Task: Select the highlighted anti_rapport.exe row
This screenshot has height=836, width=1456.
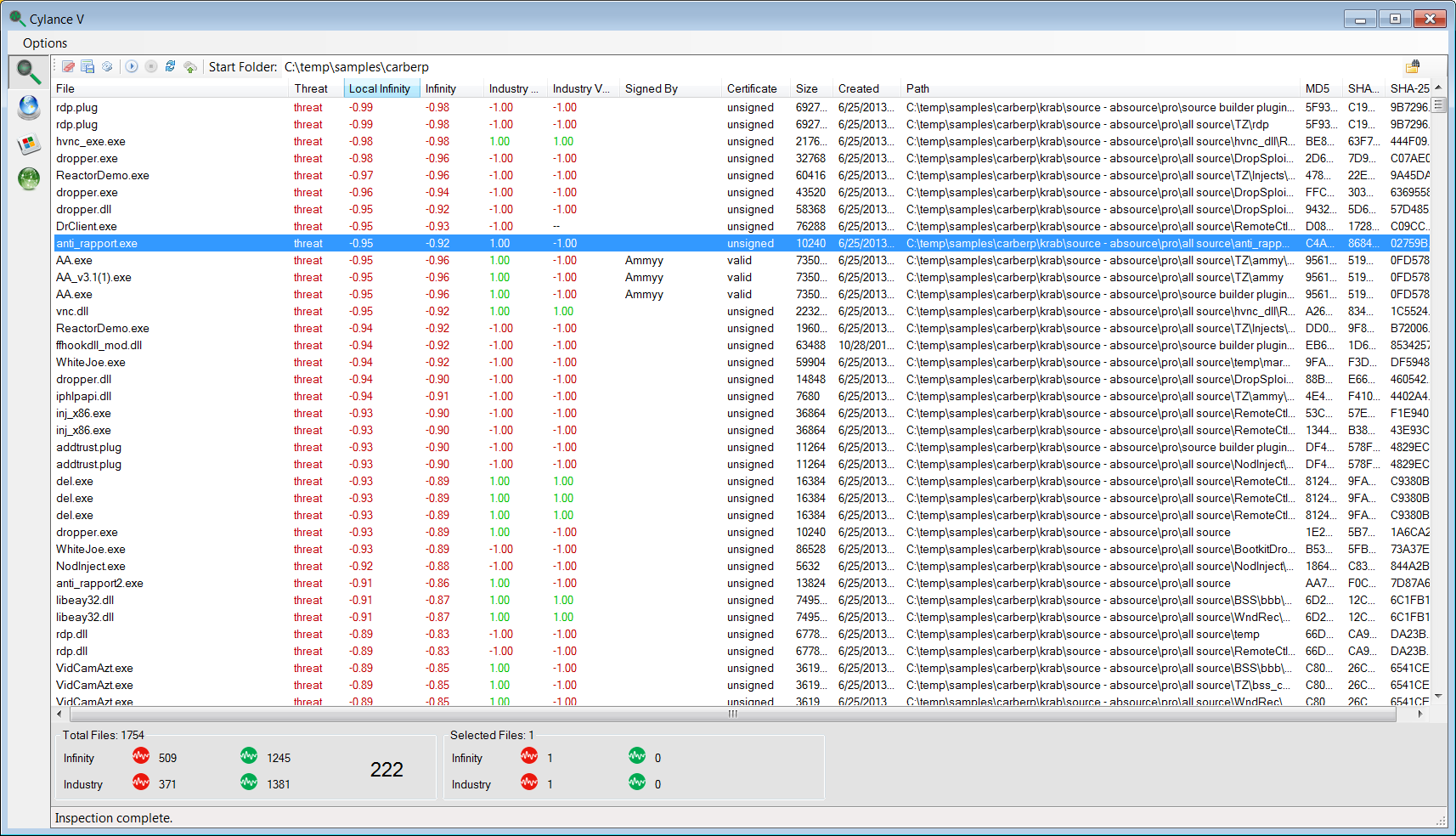Action: (x=741, y=243)
